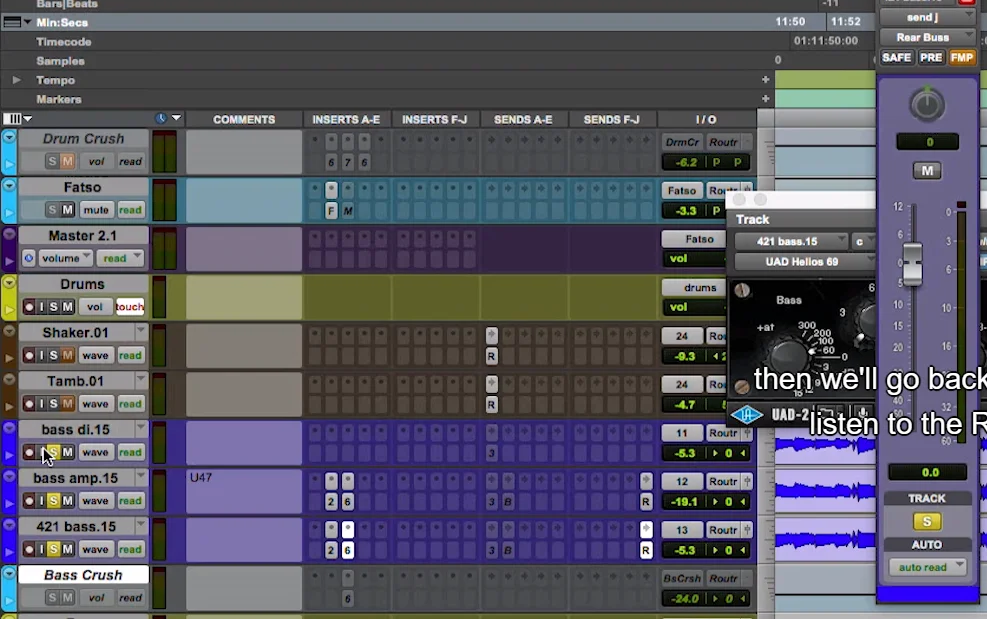Image resolution: width=987 pixels, height=619 pixels.
Task: Click send R on Shaker.01 track
Action: click(x=492, y=356)
